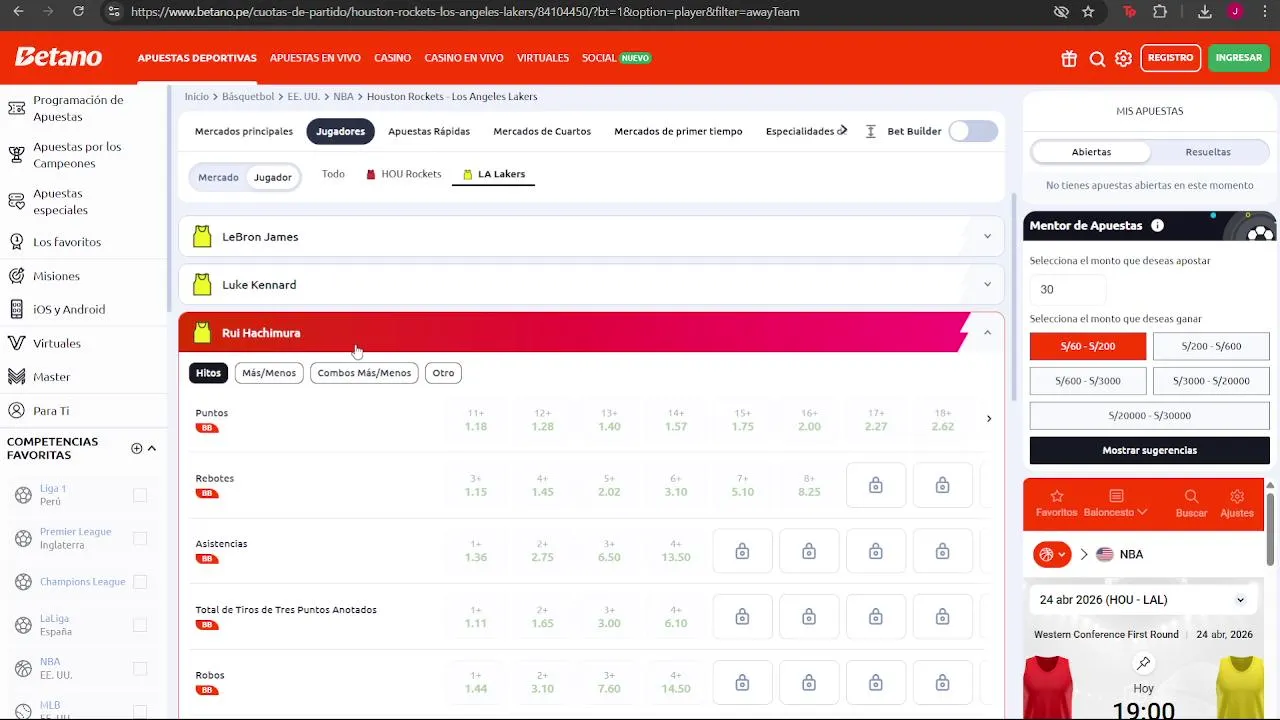
Task: Switch to Mercados principales tab
Action: click(244, 131)
